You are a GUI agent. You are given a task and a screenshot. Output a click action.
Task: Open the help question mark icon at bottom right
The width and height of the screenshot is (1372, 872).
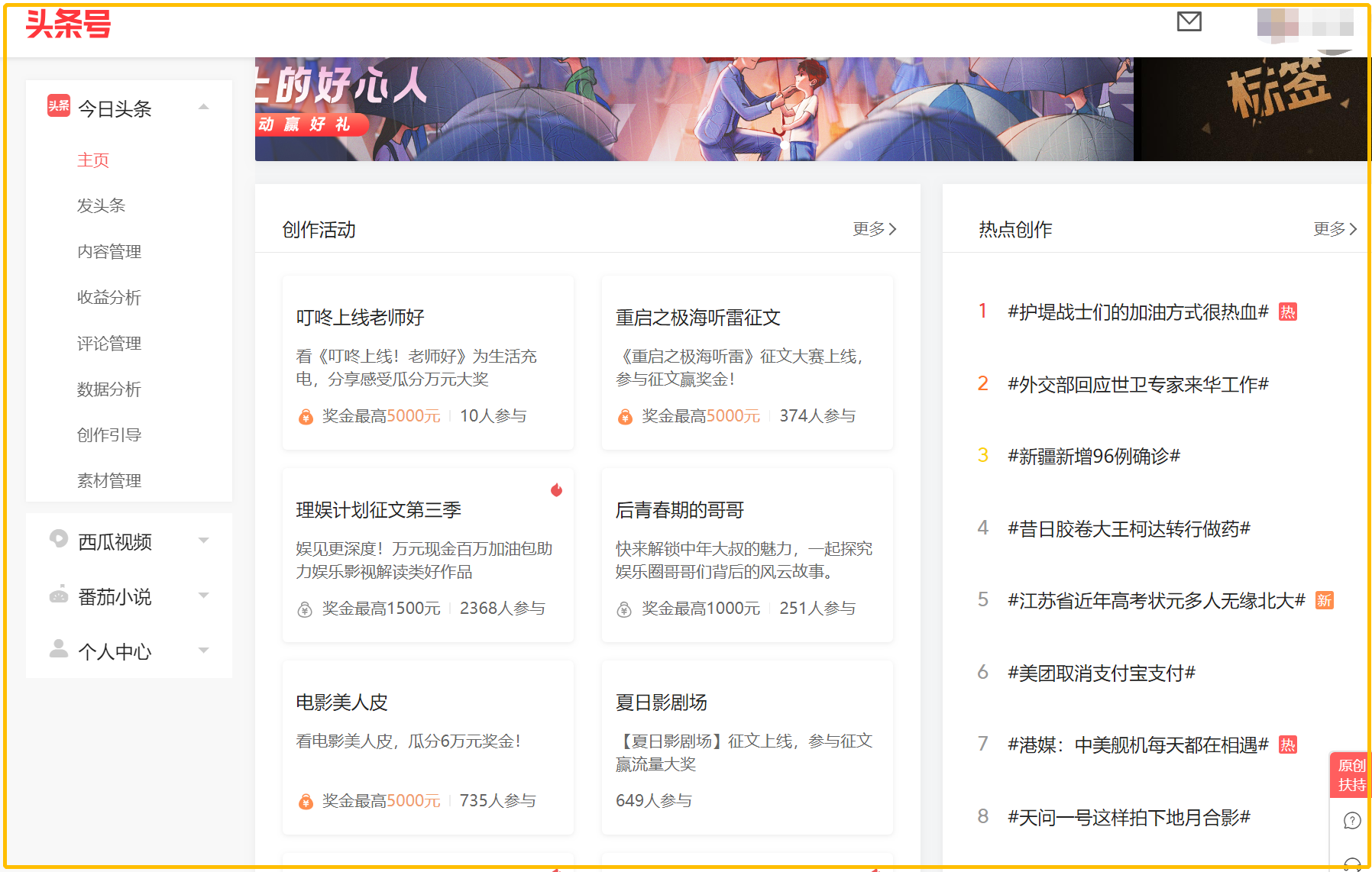[1352, 820]
